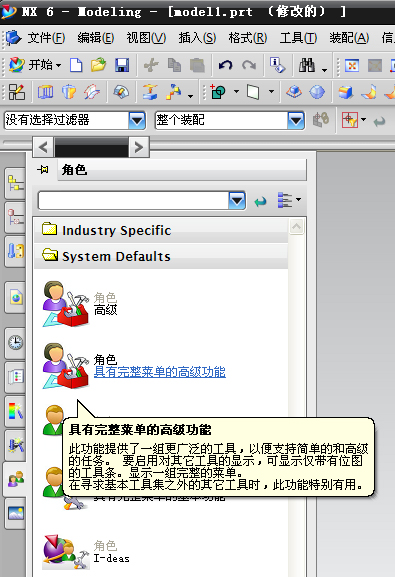This screenshot has height=577, width=395.
Task: Open the Assemblies menu
Action: pyautogui.click(x=349, y=38)
